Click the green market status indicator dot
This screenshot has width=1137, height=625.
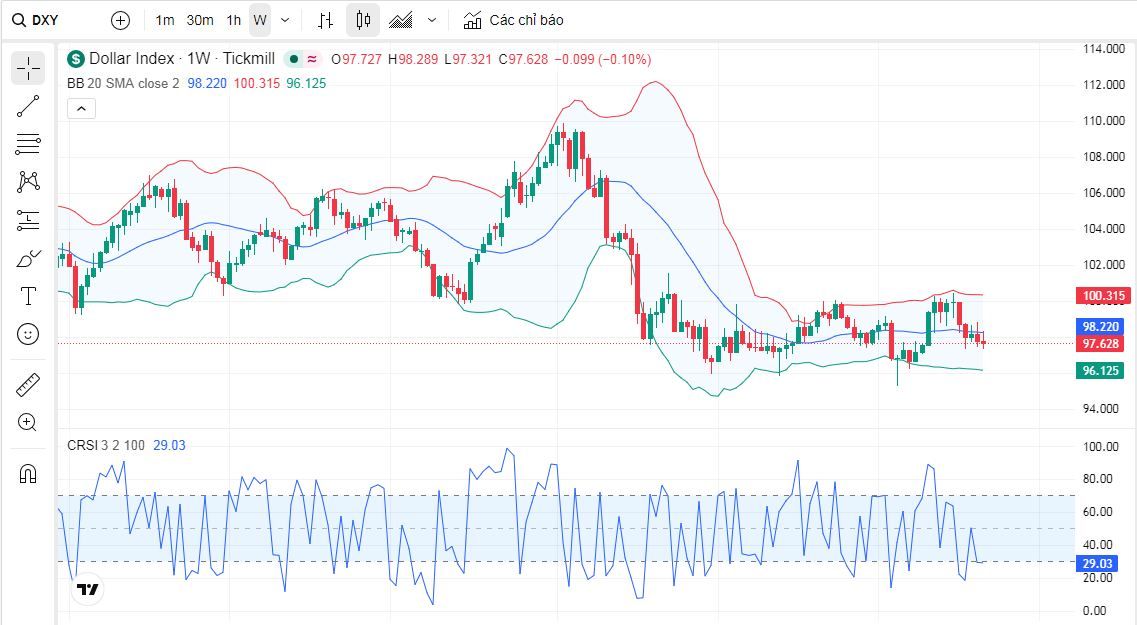tap(294, 59)
